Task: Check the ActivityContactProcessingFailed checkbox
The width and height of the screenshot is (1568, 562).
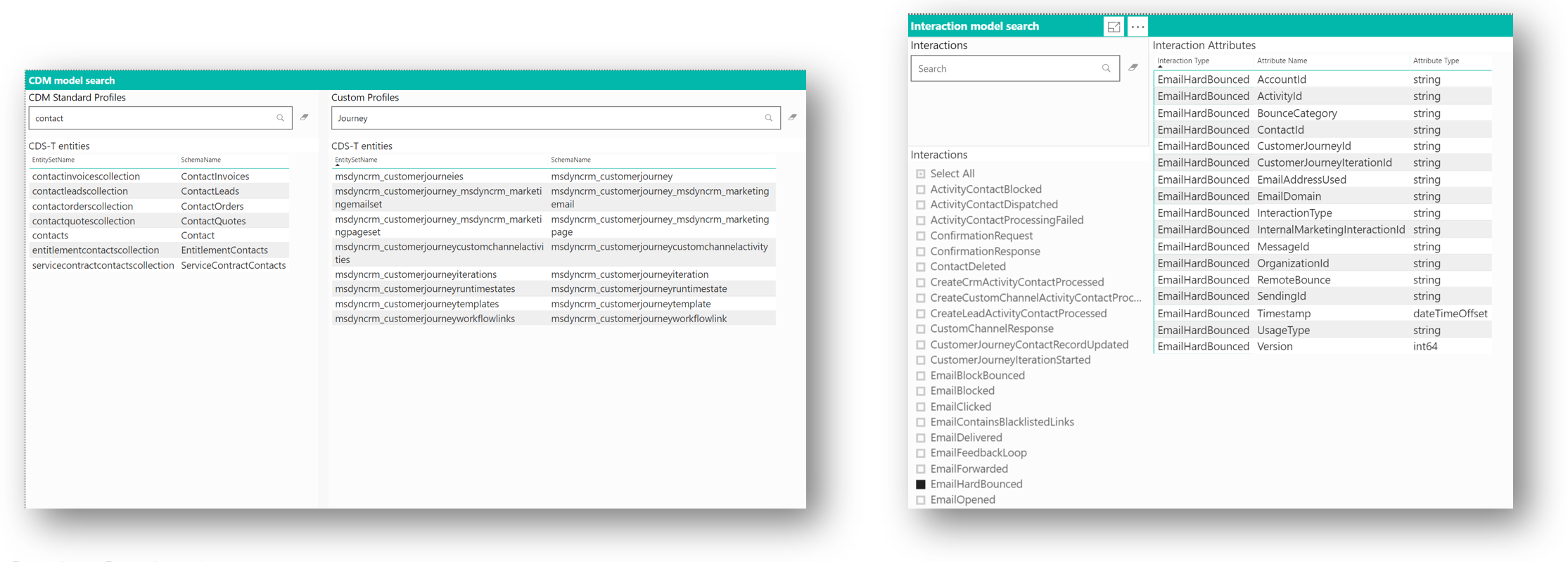Action: (921, 220)
